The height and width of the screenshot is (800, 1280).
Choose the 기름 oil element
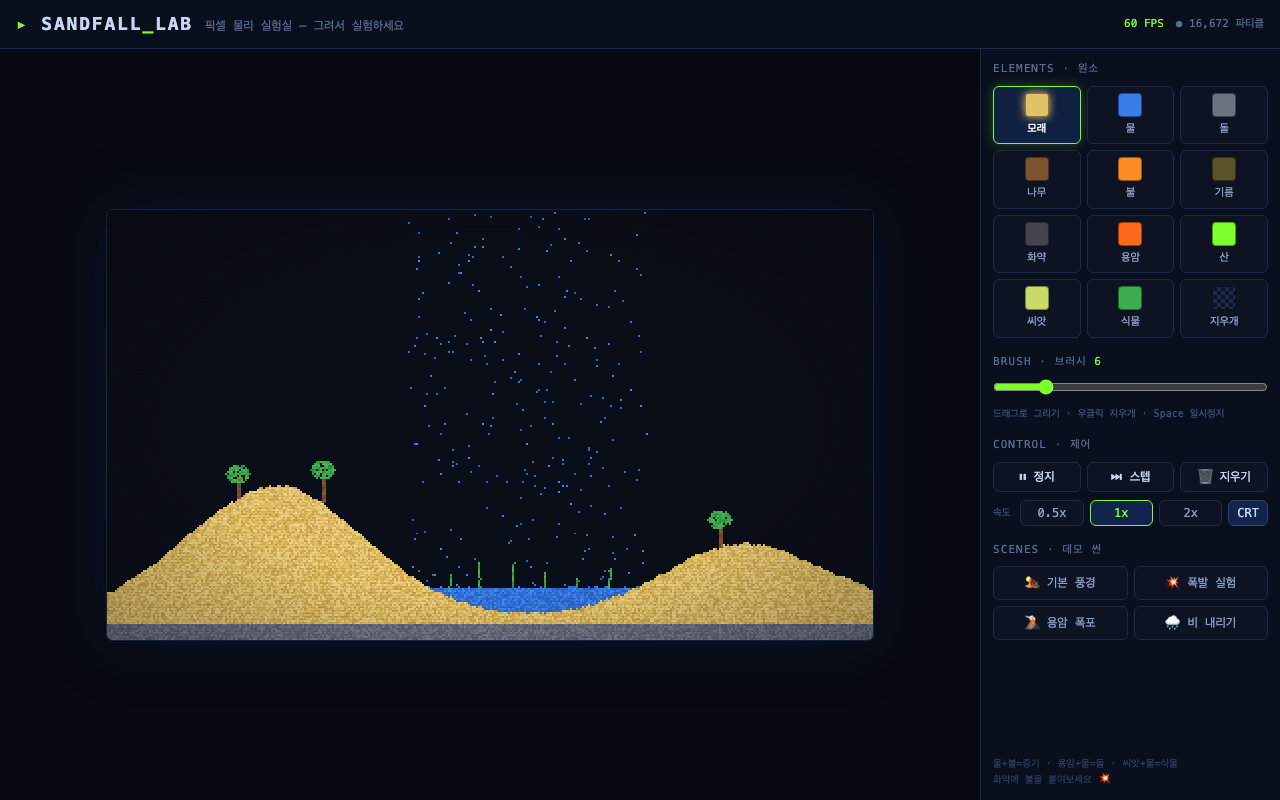pos(1224,179)
